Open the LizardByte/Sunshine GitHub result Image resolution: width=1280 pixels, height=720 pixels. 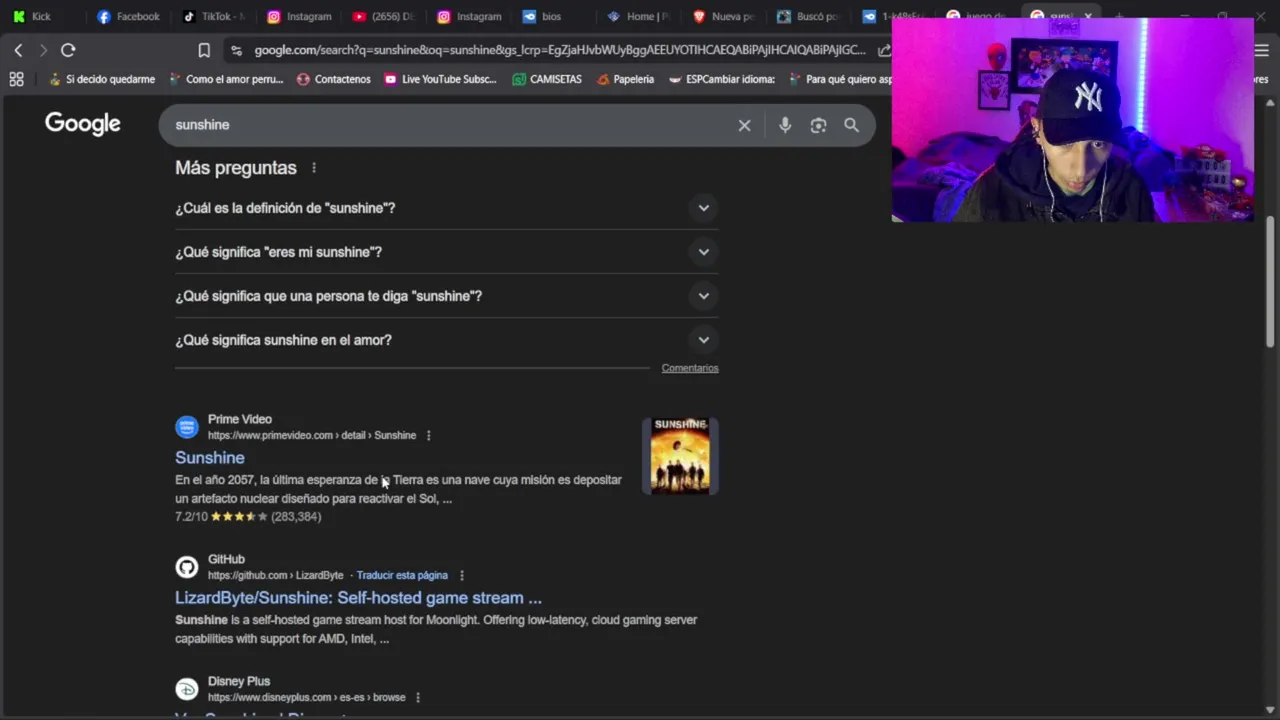358,598
